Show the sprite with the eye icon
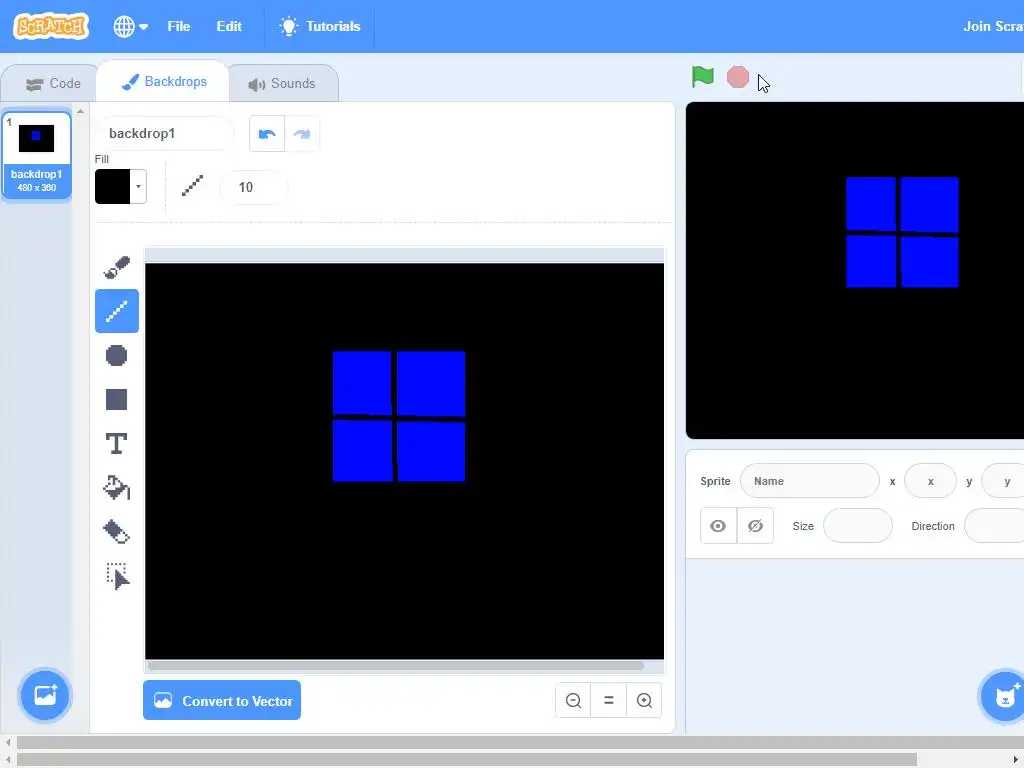The height and width of the screenshot is (768, 1024). [718, 526]
